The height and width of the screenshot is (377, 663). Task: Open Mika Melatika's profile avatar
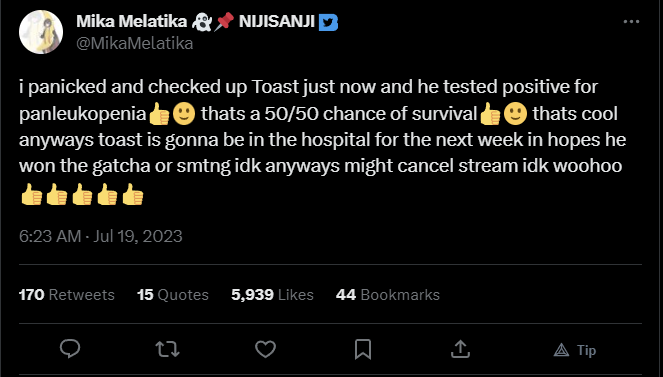coord(41,33)
